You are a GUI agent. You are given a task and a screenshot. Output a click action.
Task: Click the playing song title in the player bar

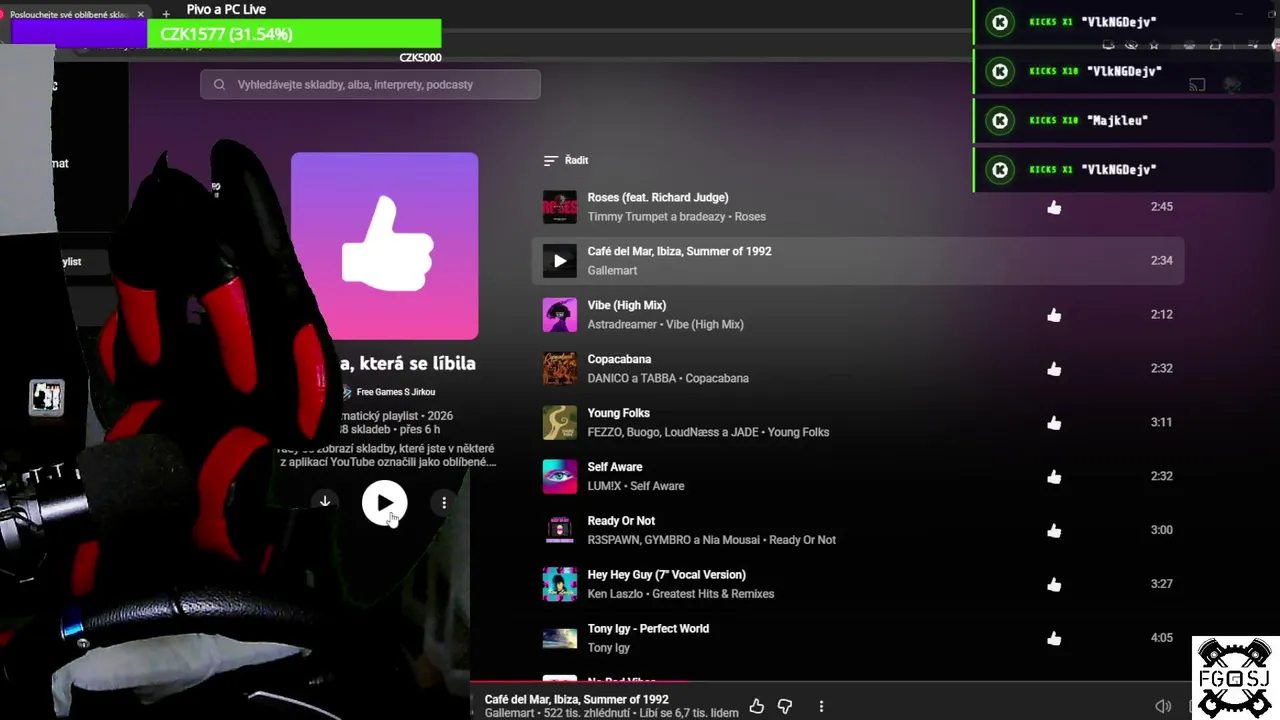(577, 700)
